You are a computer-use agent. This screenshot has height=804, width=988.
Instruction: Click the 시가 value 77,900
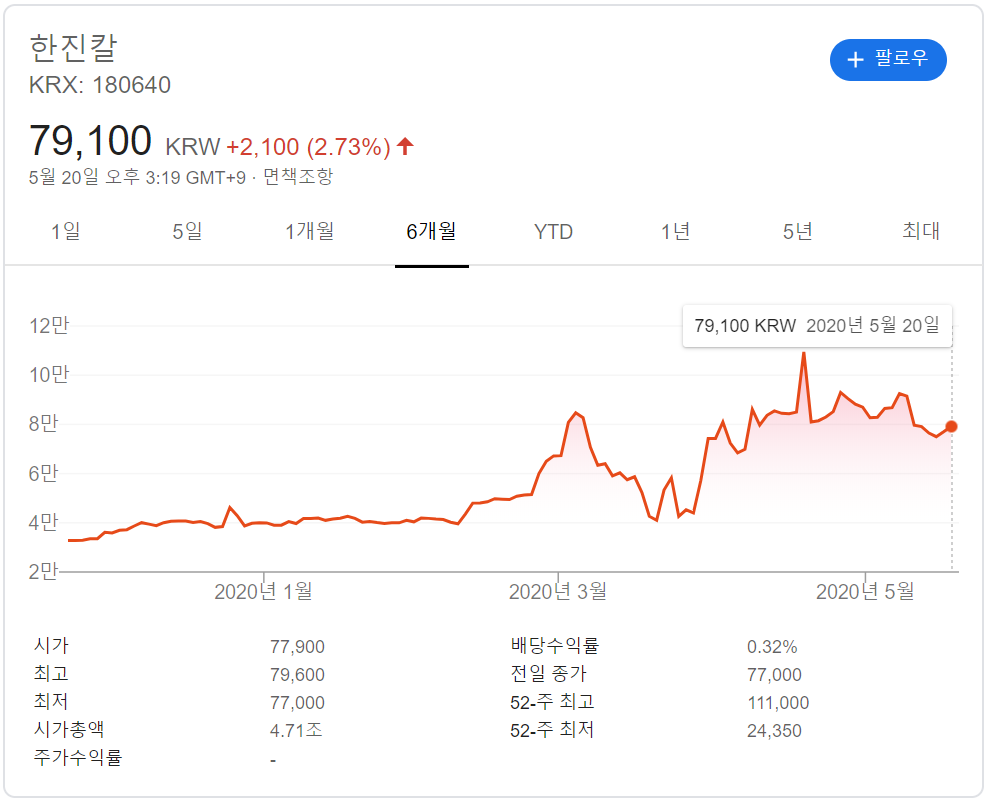pos(297,646)
